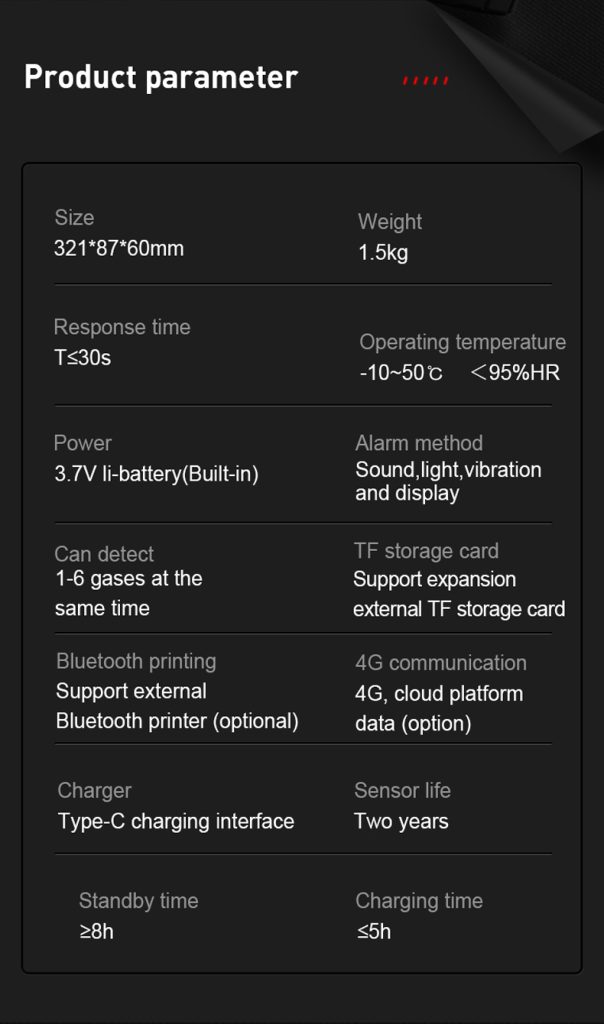Click the Size value 321*87*60mm
604x1024 pixels.
coord(119,249)
